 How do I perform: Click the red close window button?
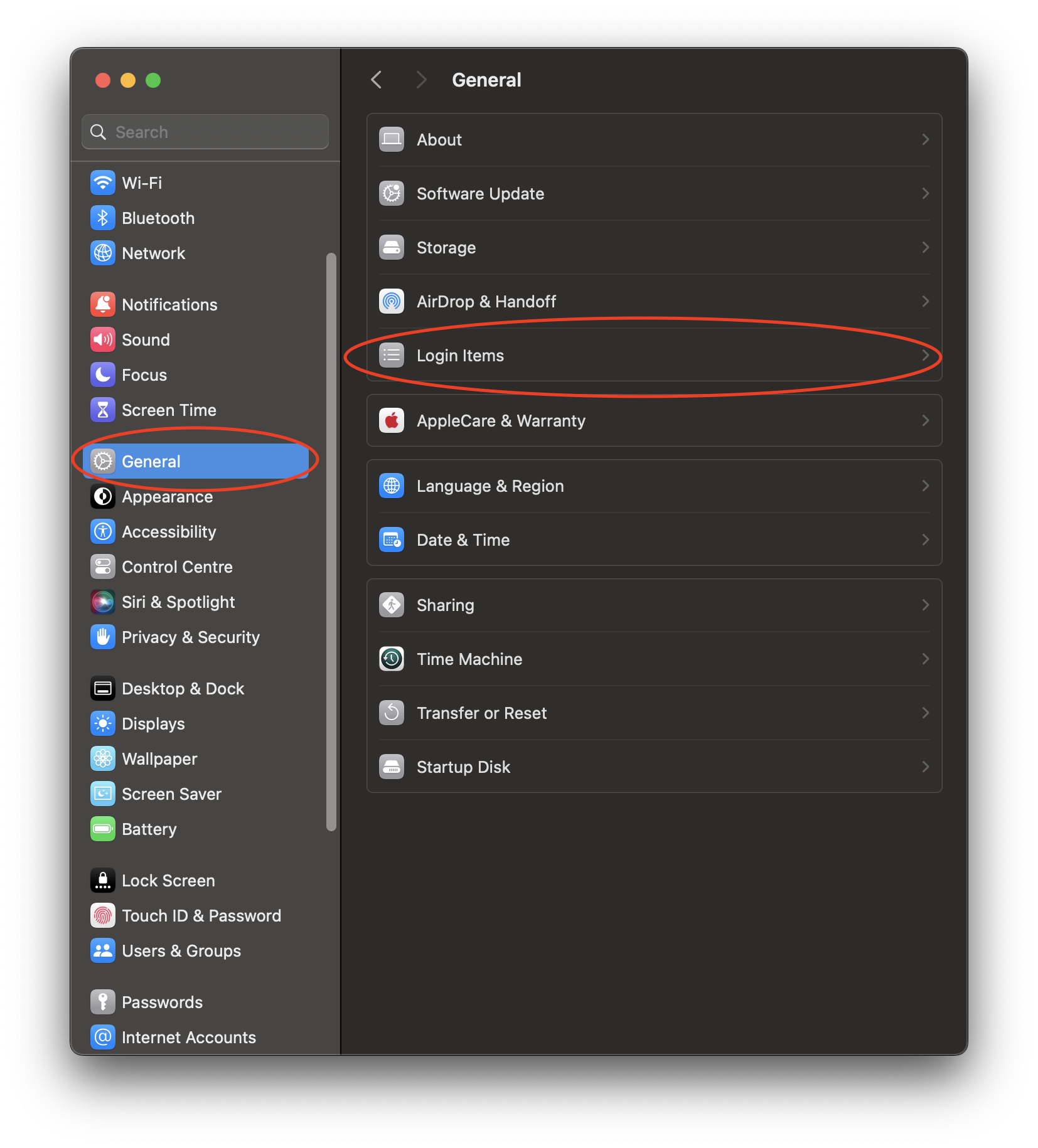pyautogui.click(x=103, y=80)
